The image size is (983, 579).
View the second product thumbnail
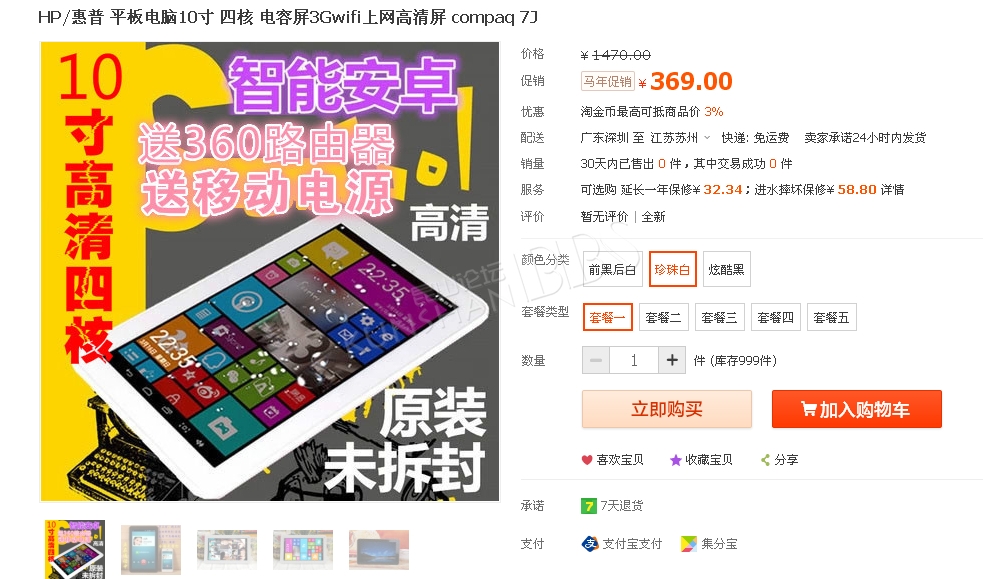click(x=150, y=550)
